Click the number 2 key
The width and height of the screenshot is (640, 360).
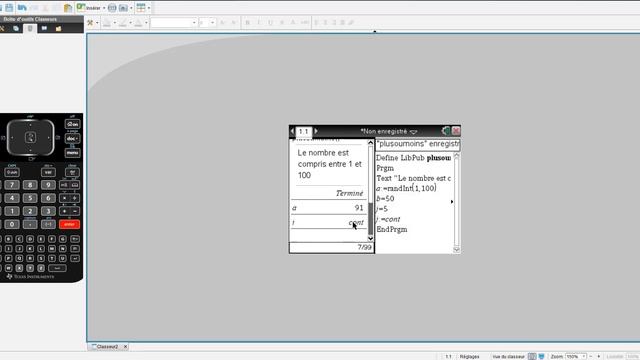click(x=30, y=211)
